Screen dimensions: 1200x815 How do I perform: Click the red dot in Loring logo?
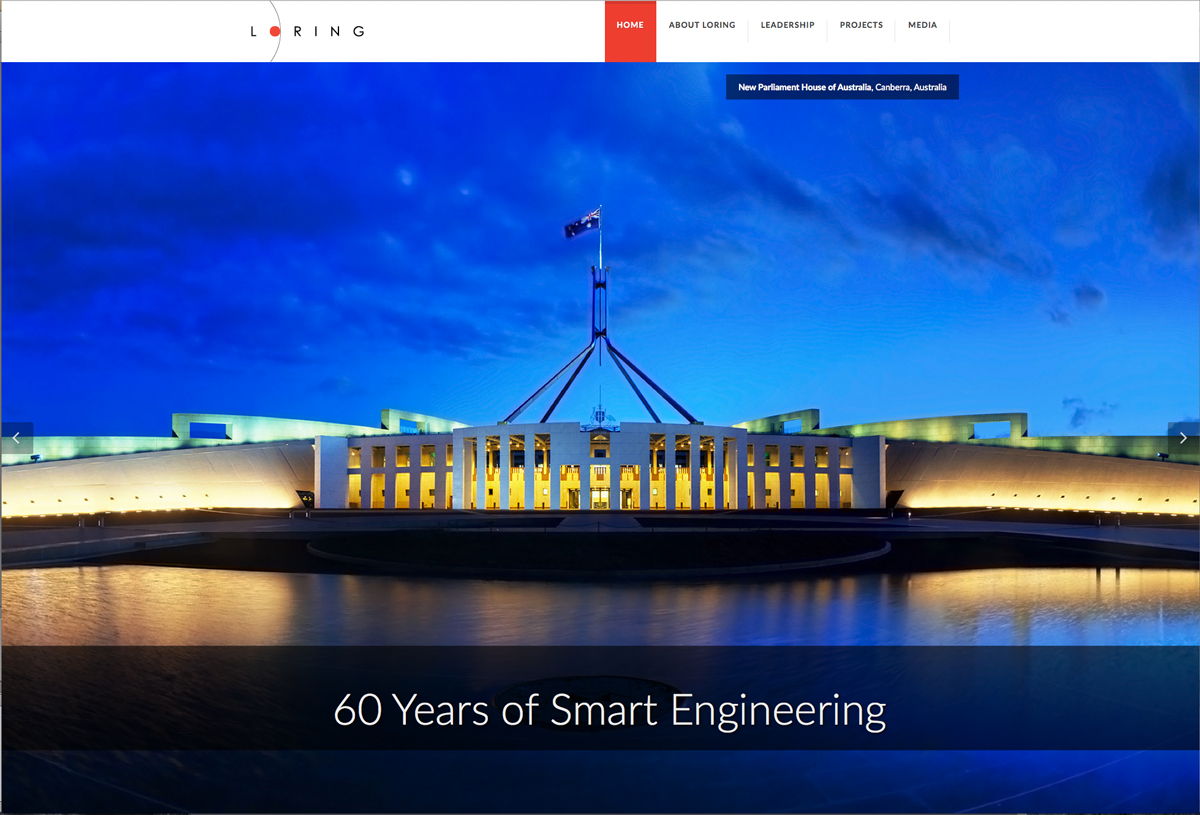point(276,31)
